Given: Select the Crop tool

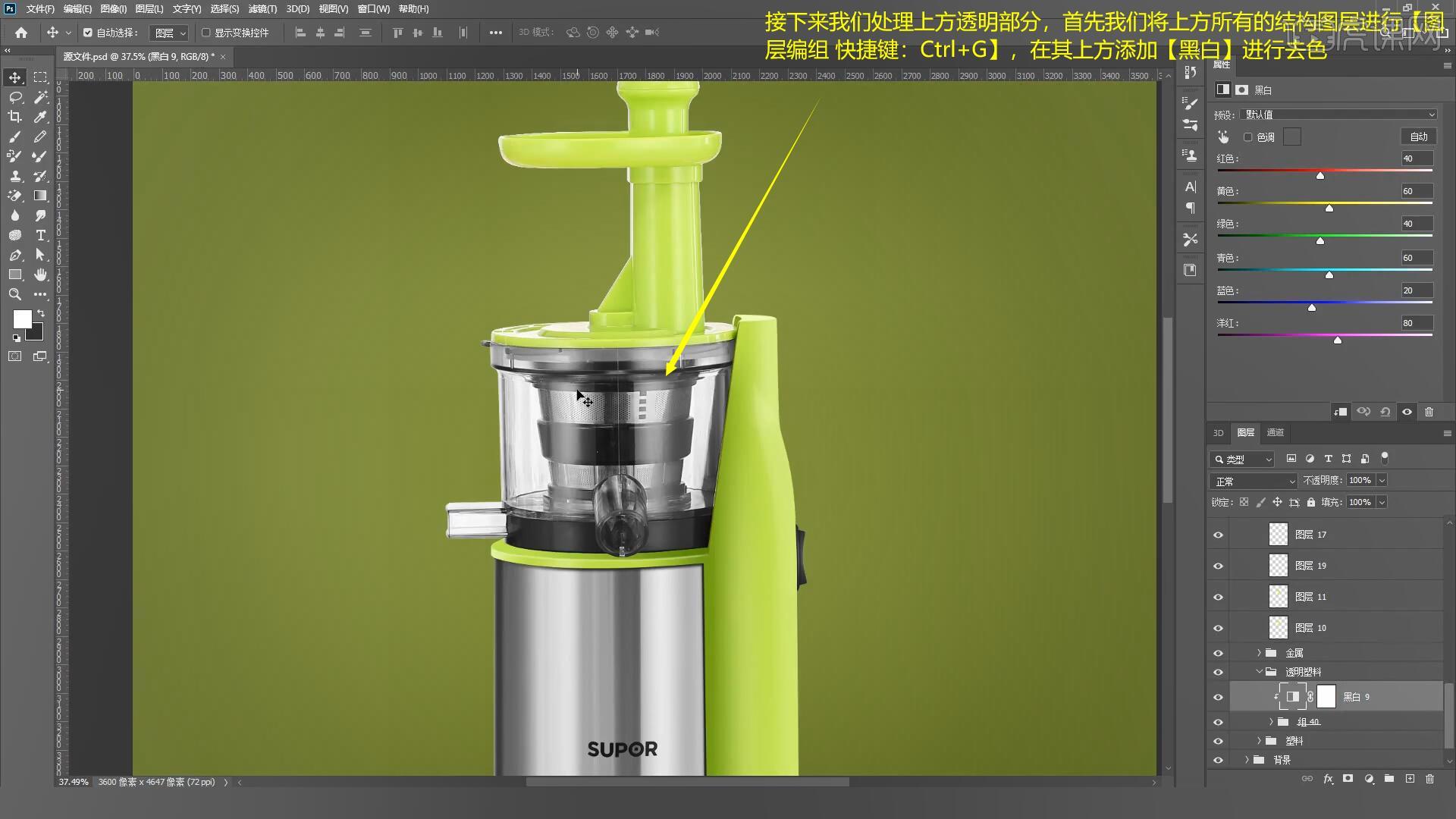Looking at the screenshot, I should [14, 117].
